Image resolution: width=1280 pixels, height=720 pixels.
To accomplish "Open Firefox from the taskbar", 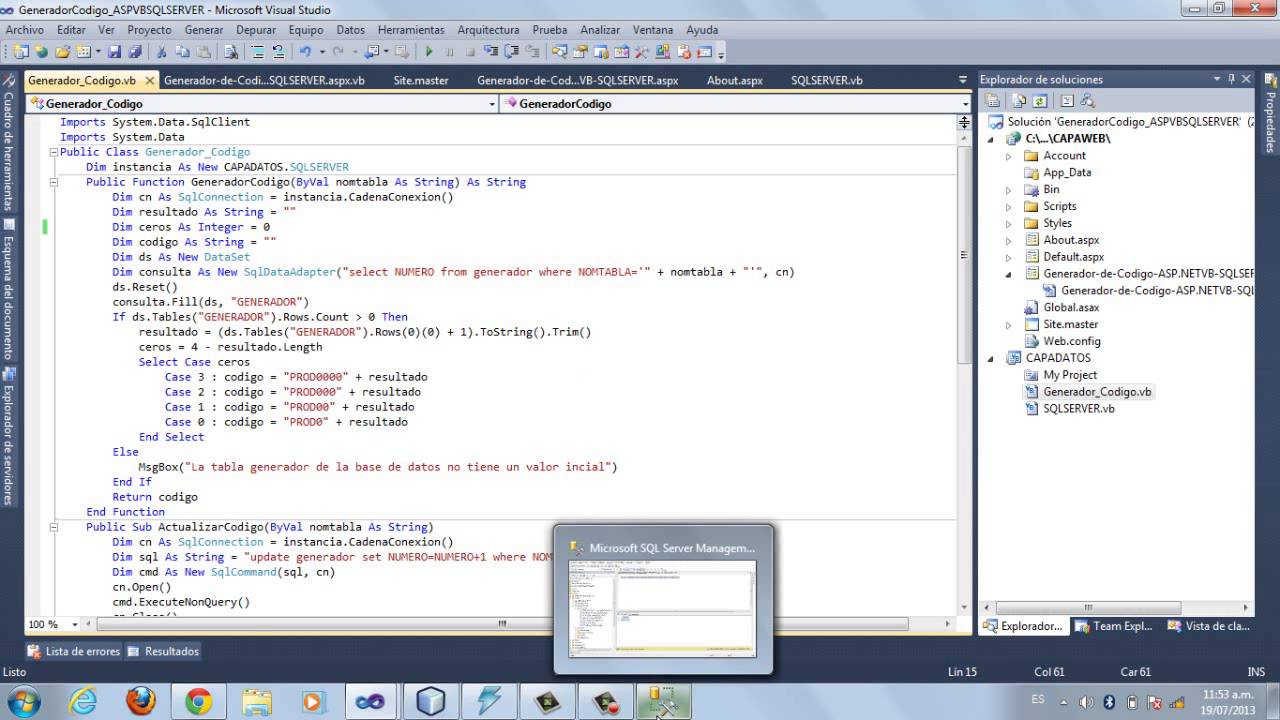I will point(141,702).
